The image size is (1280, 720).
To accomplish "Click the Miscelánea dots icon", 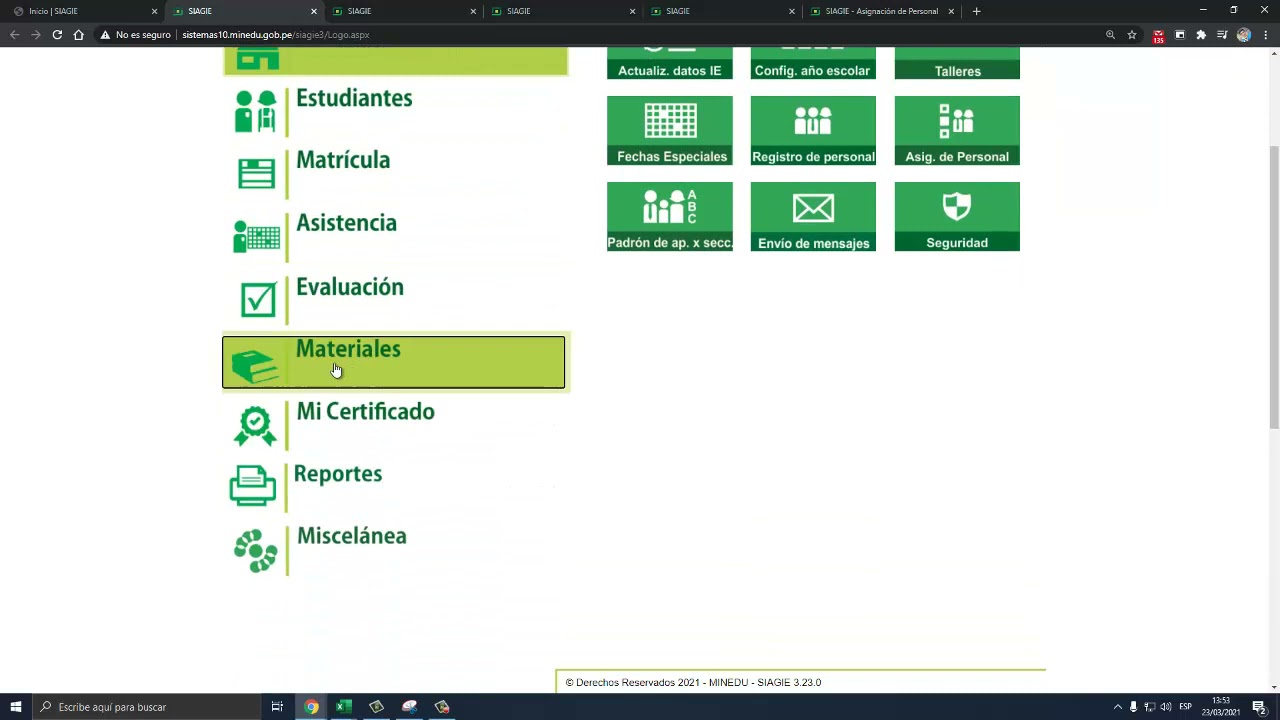I will [255, 551].
